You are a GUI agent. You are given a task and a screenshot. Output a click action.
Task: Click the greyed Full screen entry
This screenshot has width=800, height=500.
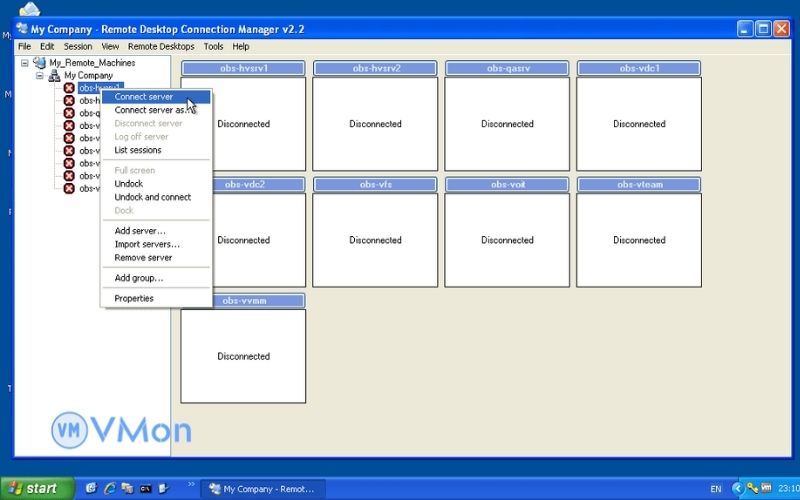[156, 170]
